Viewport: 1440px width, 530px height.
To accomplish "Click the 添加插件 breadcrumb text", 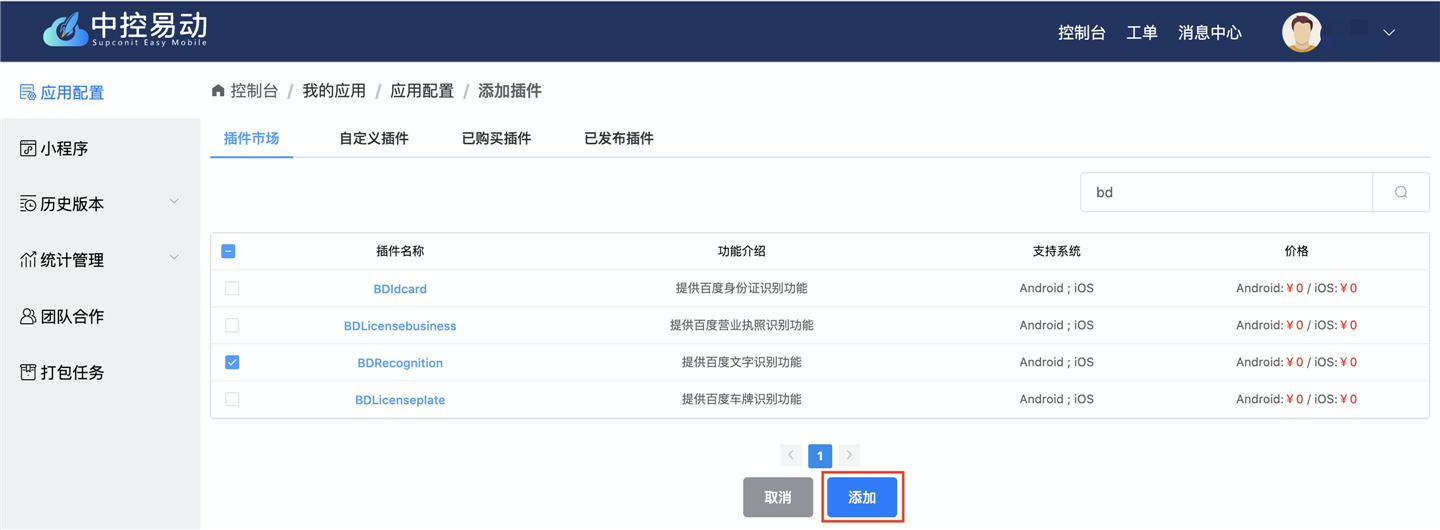I will [510, 91].
